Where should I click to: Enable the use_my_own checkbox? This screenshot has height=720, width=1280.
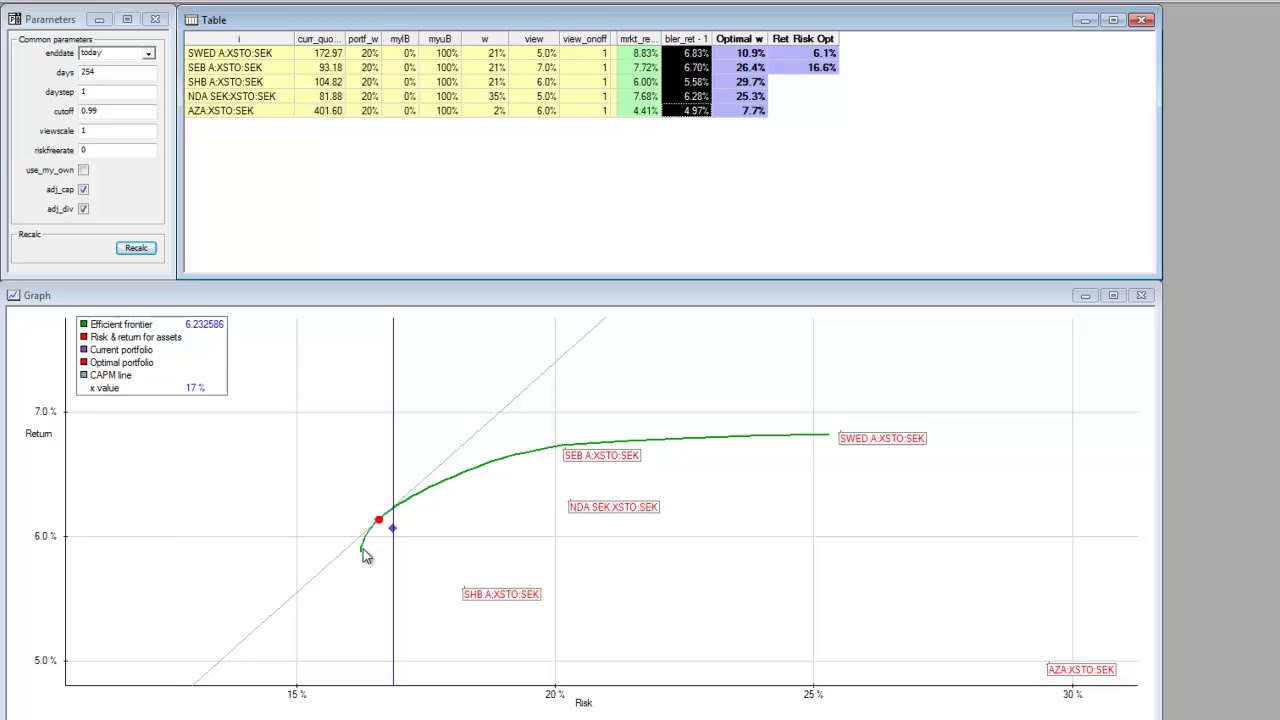pyautogui.click(x=83, y=170)
